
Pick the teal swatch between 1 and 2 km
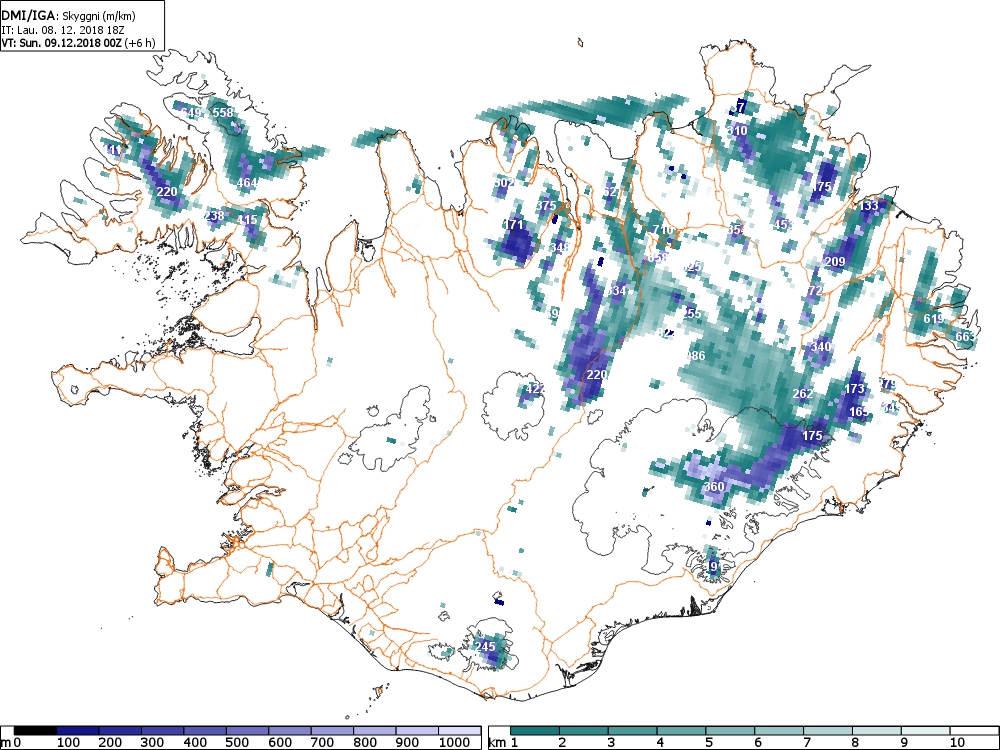(x=535, y=730)
